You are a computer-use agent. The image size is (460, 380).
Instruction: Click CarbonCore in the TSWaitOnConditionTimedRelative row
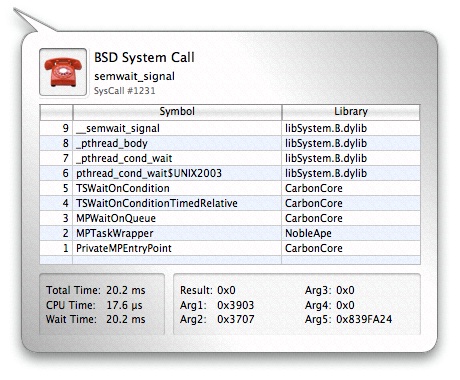tap(314, 203)
